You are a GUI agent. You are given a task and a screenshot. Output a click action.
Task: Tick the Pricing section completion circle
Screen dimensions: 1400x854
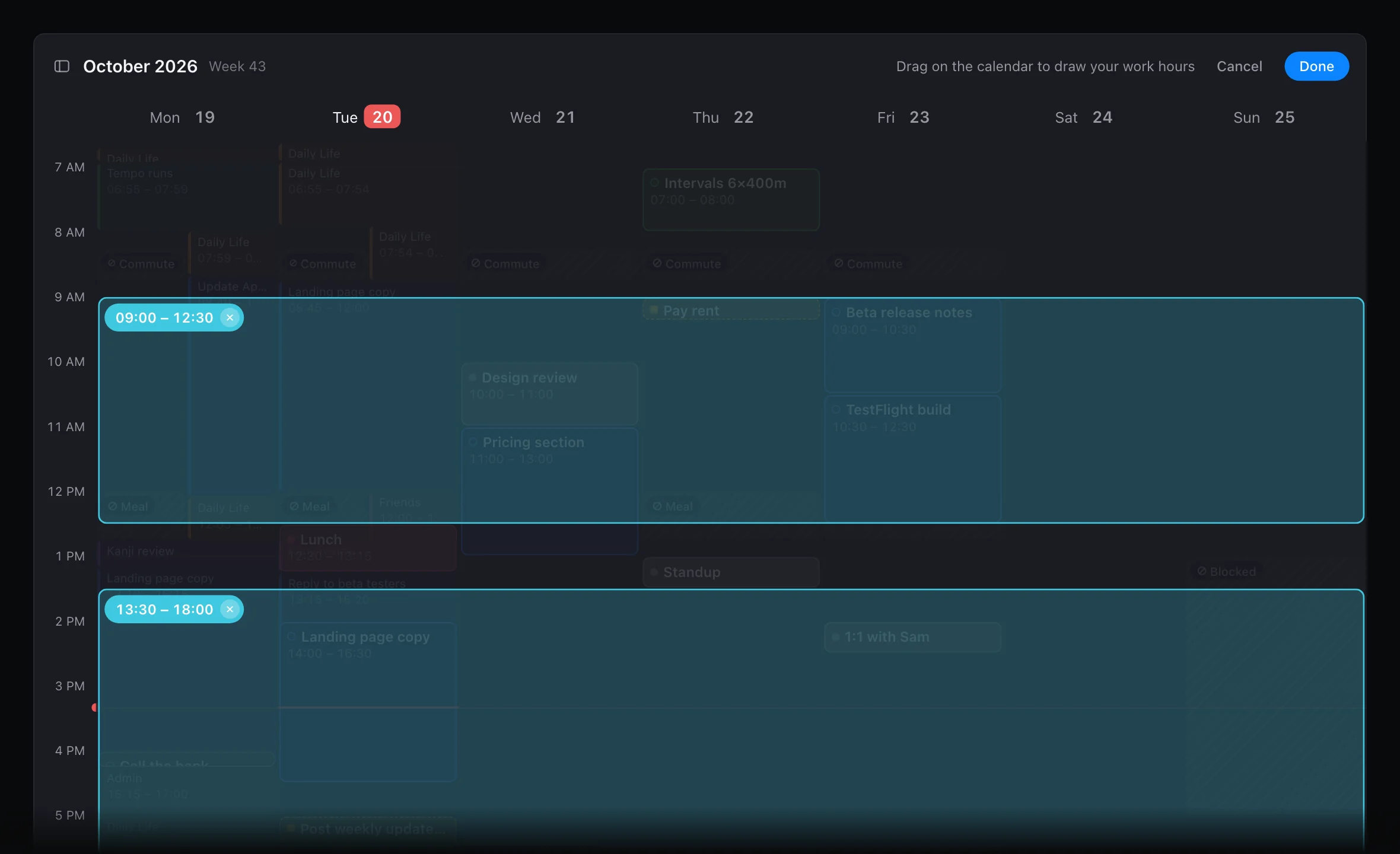pos(473,442)
